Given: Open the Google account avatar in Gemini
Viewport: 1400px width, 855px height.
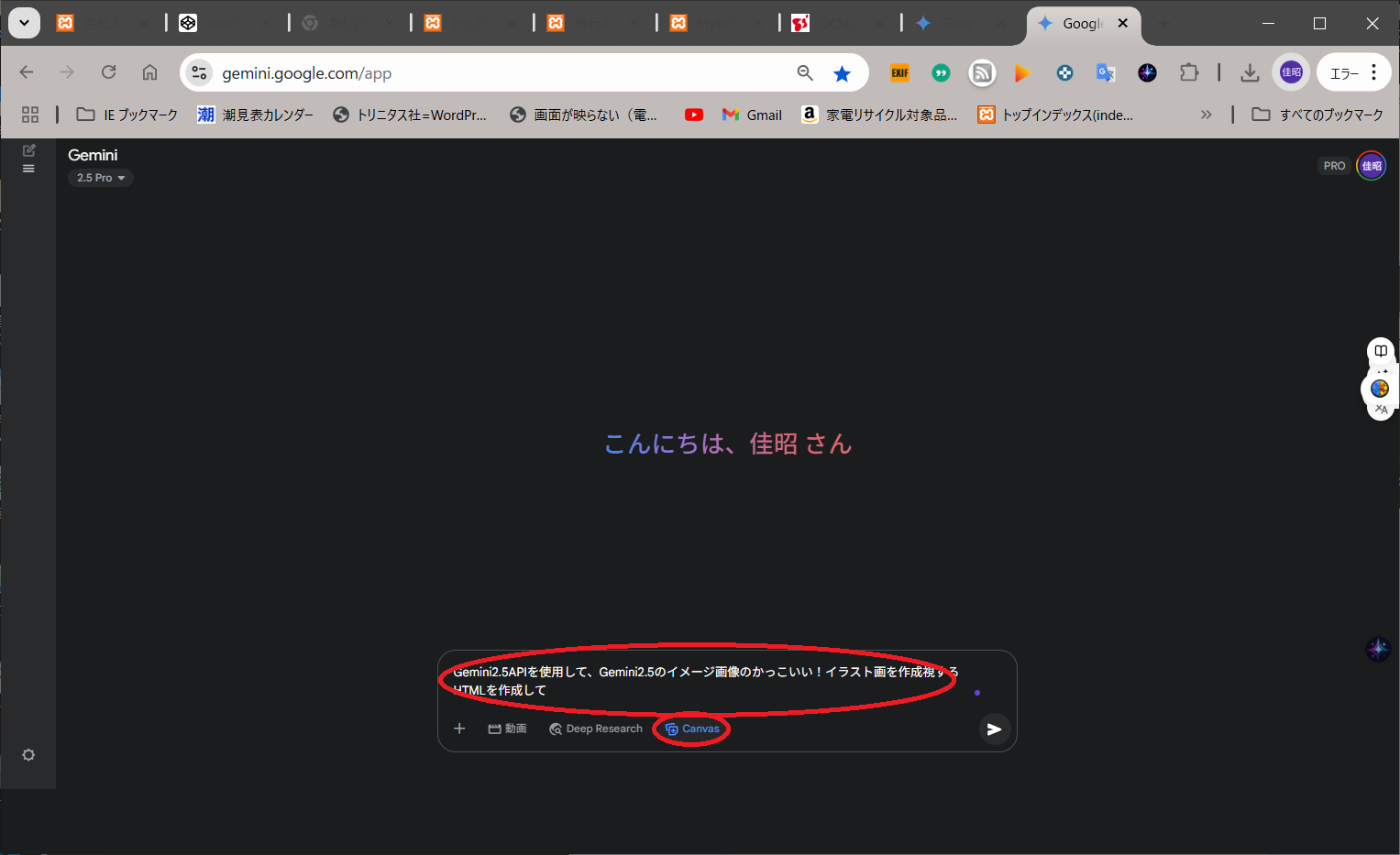Looking at the screenshot, I should tap(1372, 166).
